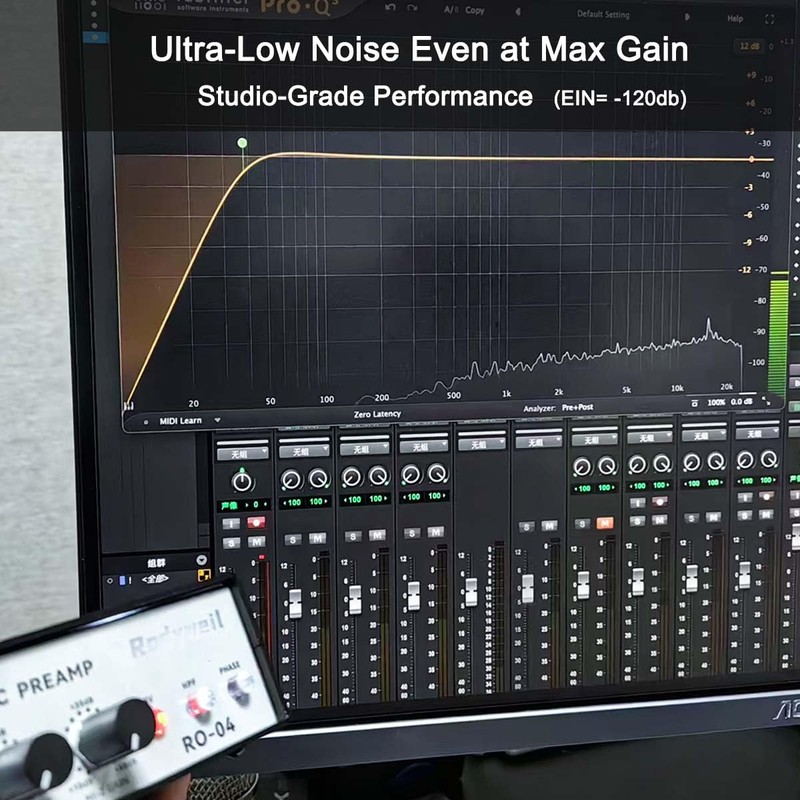The height and width of the screenshot is (800, 800).
Task: Click the 0.0 dB output gain field
Action: pyautogui.click(x=741, y=402)
